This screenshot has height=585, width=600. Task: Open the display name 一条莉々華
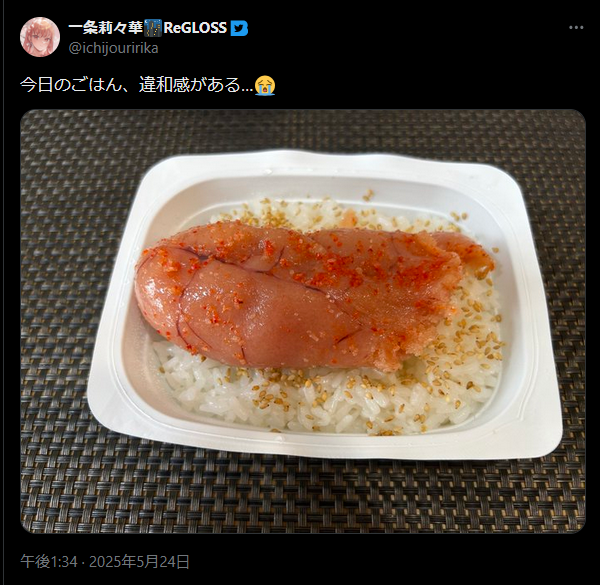coord(105,28)
